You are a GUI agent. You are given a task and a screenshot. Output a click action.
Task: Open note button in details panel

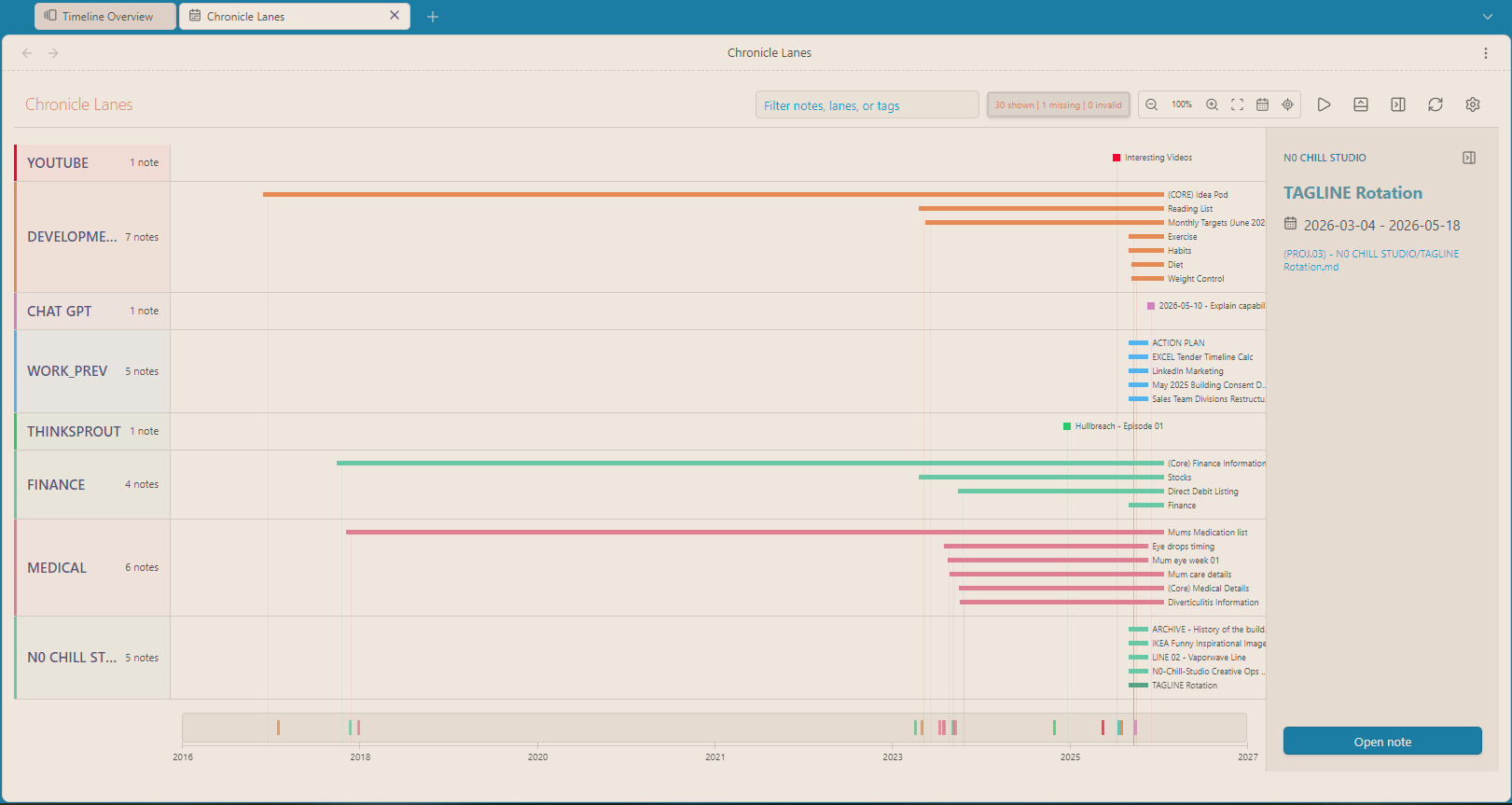pos(1382,742)
